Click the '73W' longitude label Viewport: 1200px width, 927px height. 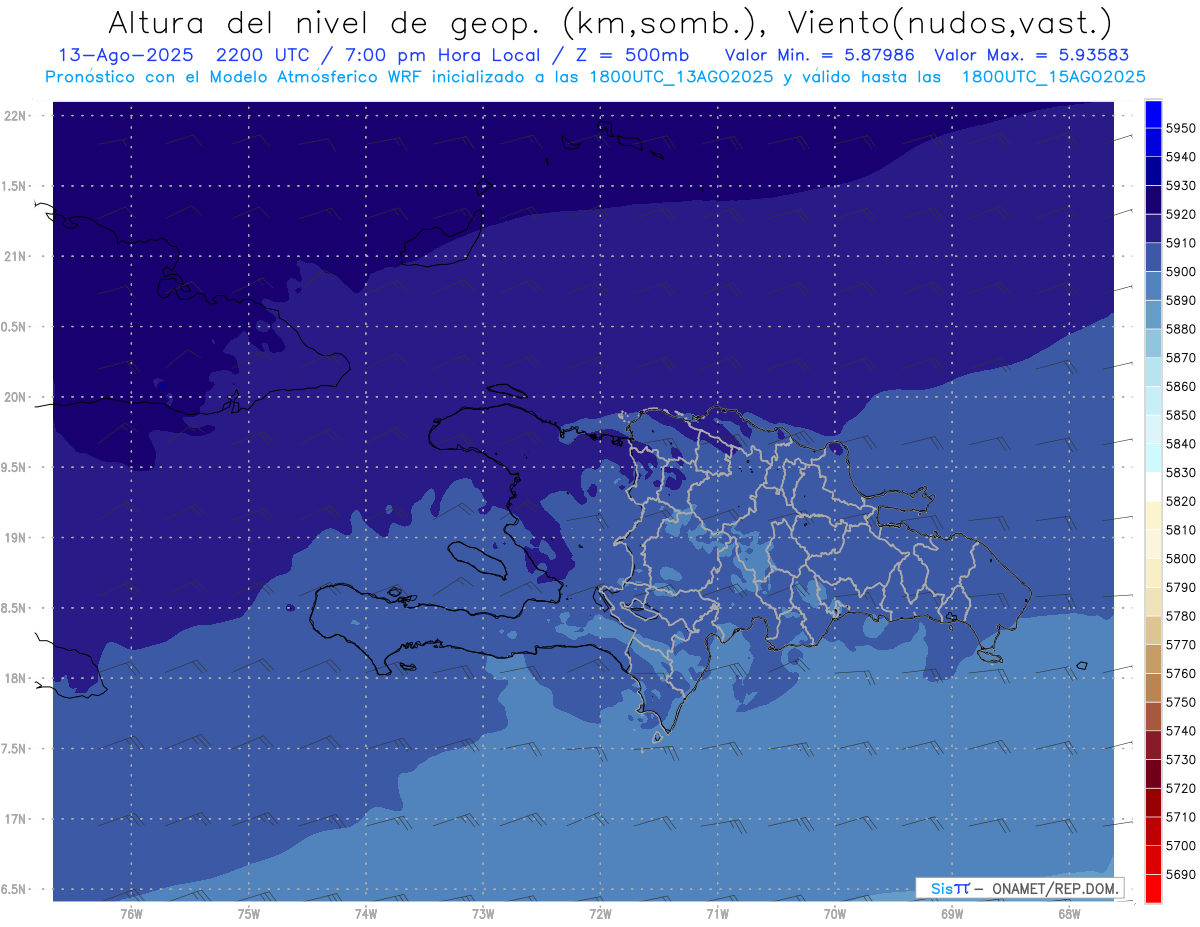click(483, 913)
